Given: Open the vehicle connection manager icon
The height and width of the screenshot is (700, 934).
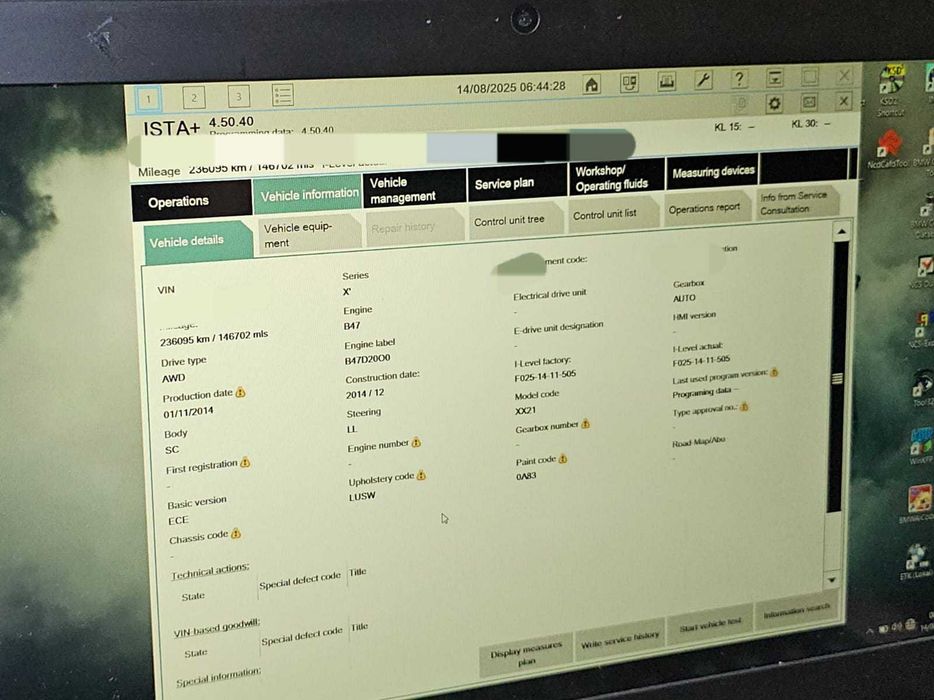Looking at the screenshot, I should point(629,82).
